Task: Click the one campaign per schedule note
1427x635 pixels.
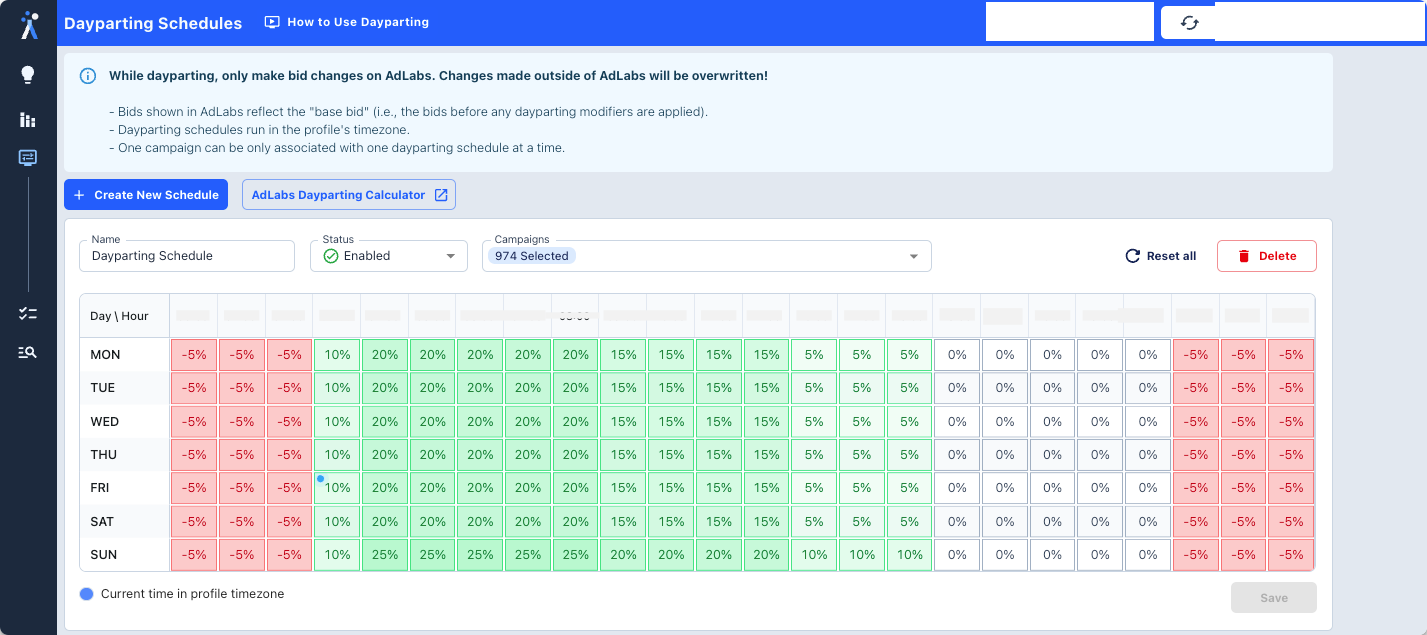Action: pyautogui.click(x=337, y=148)
